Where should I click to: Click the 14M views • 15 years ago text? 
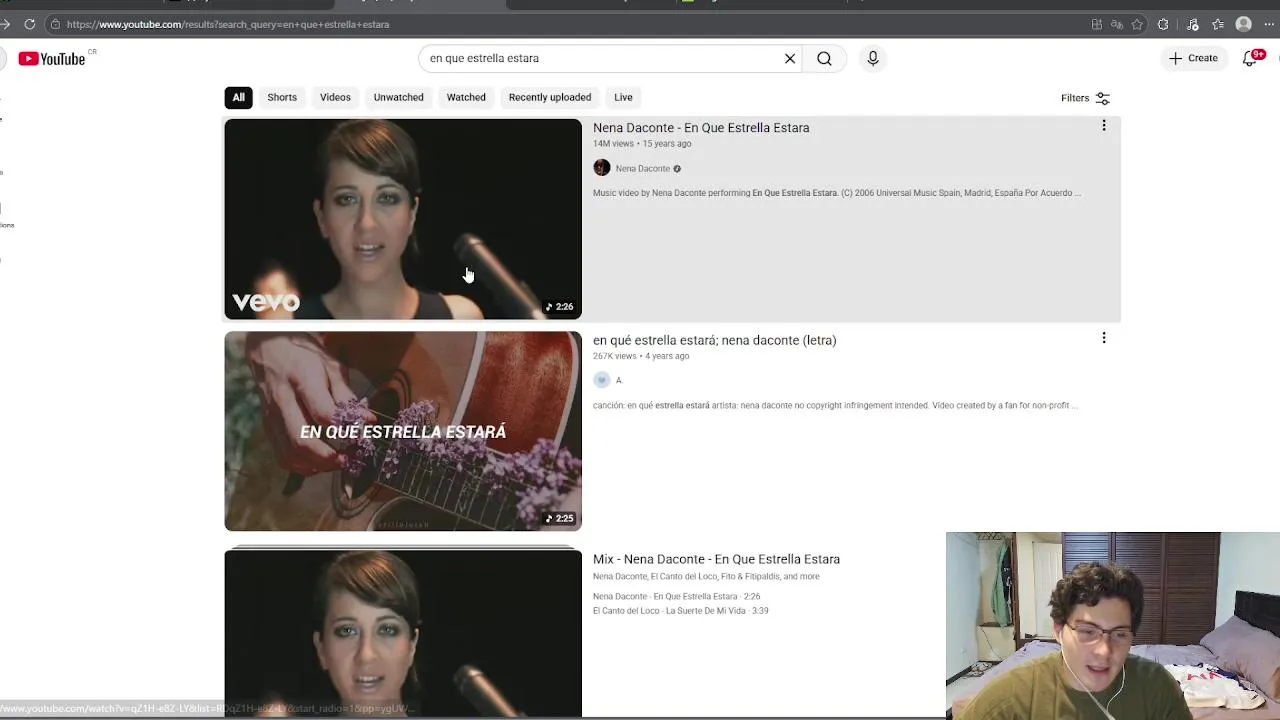642,144
